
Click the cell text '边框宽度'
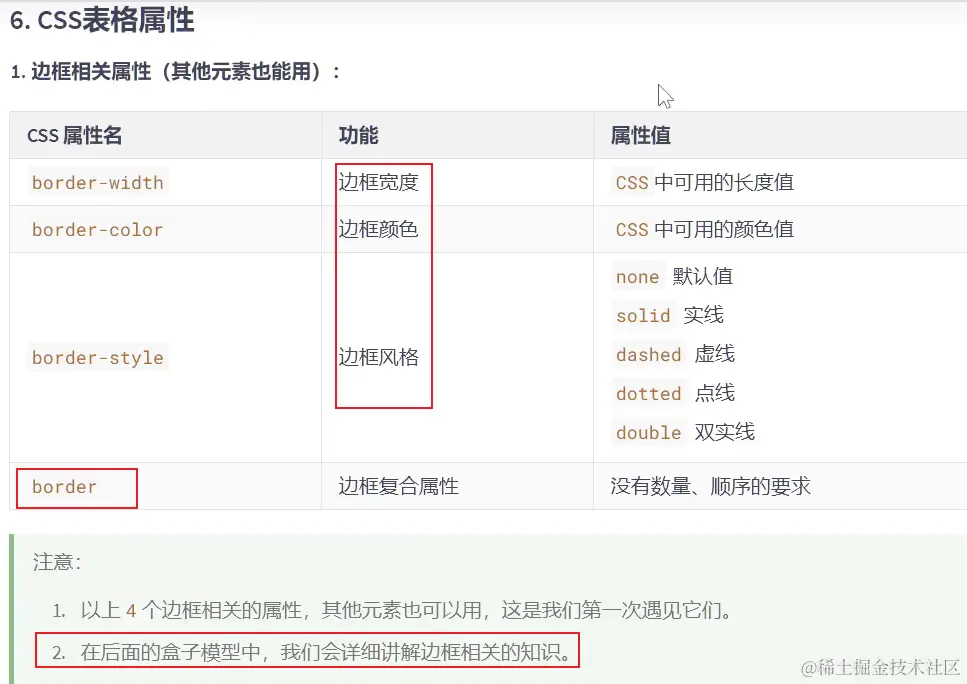coord(378,183)
